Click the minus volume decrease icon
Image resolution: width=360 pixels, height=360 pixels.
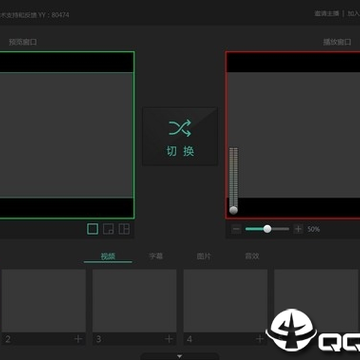pos(236,229)
